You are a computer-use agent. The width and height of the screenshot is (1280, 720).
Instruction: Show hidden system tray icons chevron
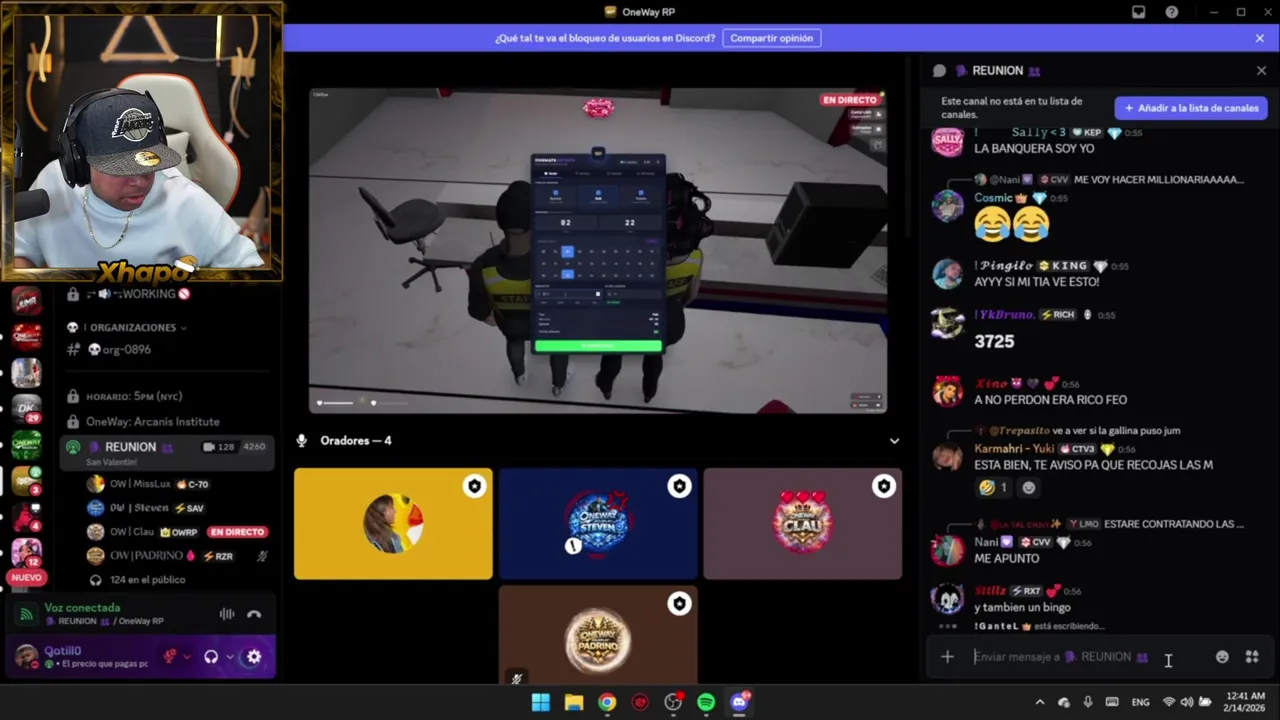pyautogui.click(x=1039, y=702)
